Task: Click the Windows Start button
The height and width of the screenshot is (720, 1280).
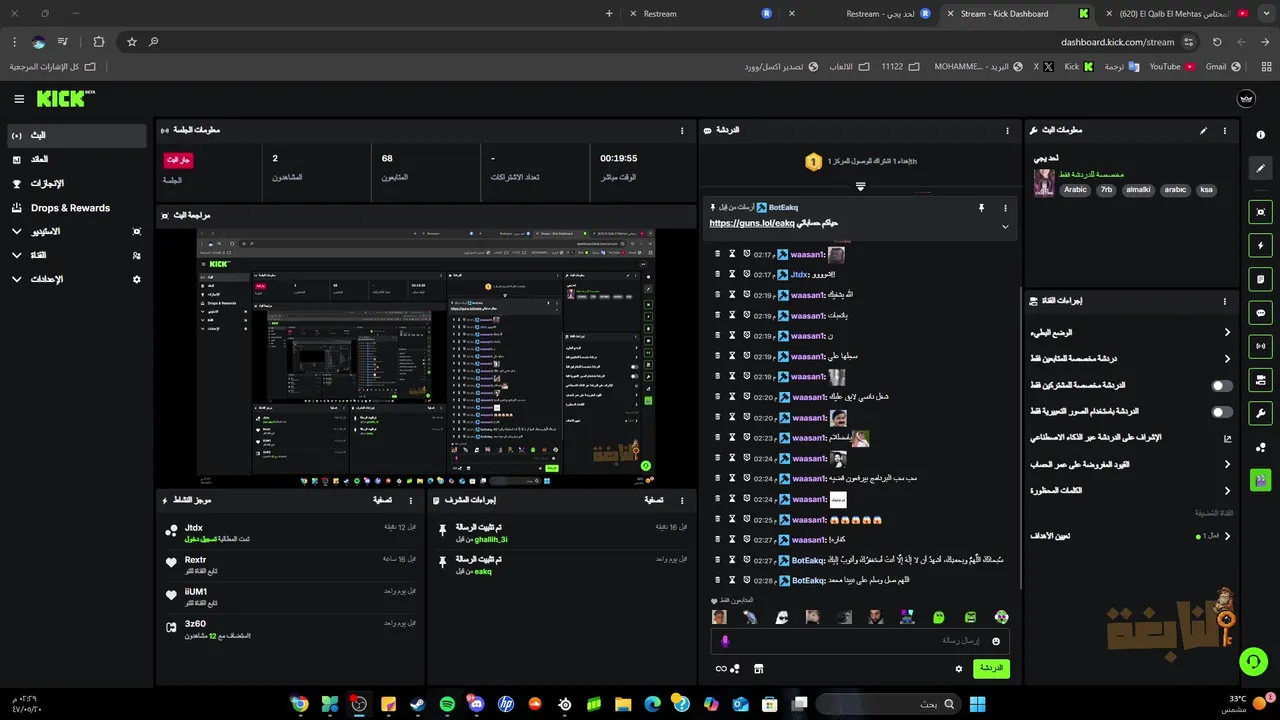Action: pyautogui.click(x=977, y=704)
